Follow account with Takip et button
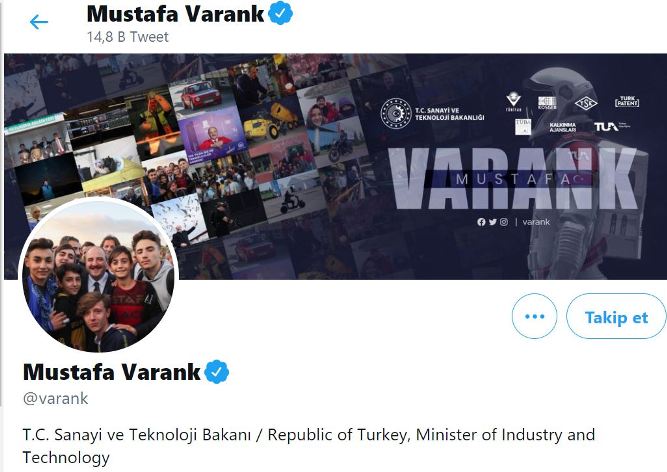 [616, 316]
